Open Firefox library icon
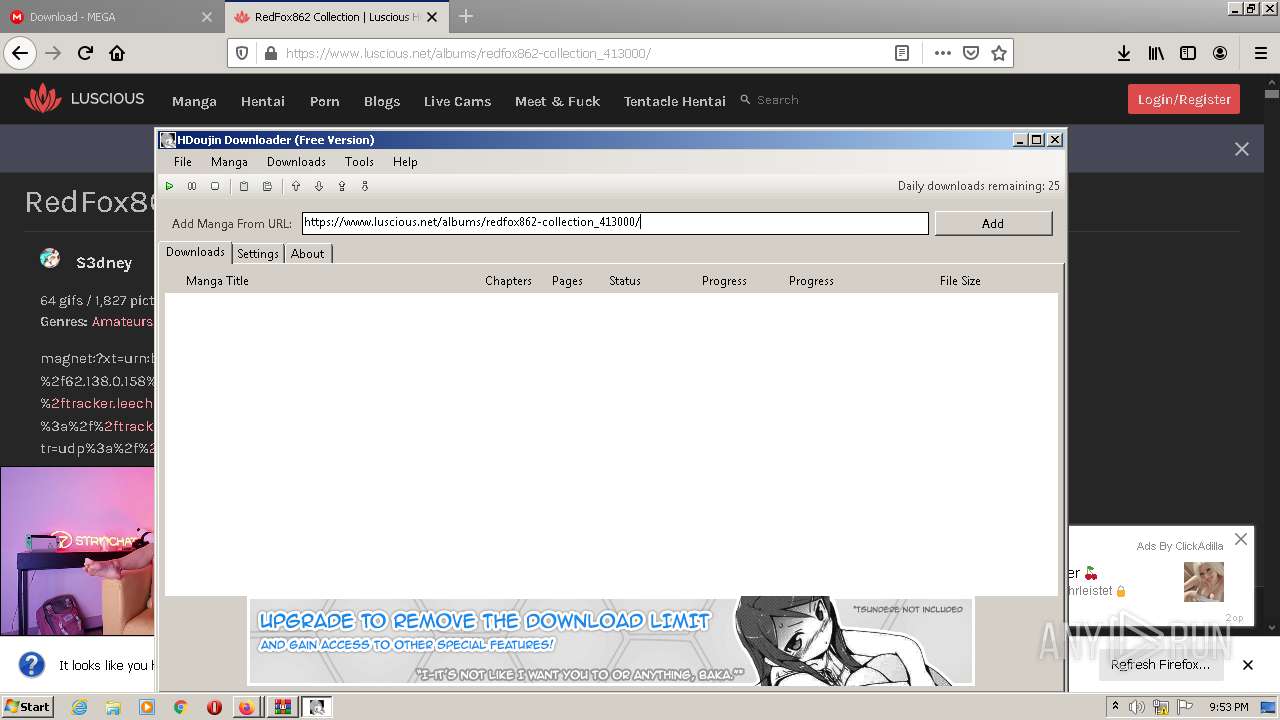1280x720 pixels. [1156, 53]
